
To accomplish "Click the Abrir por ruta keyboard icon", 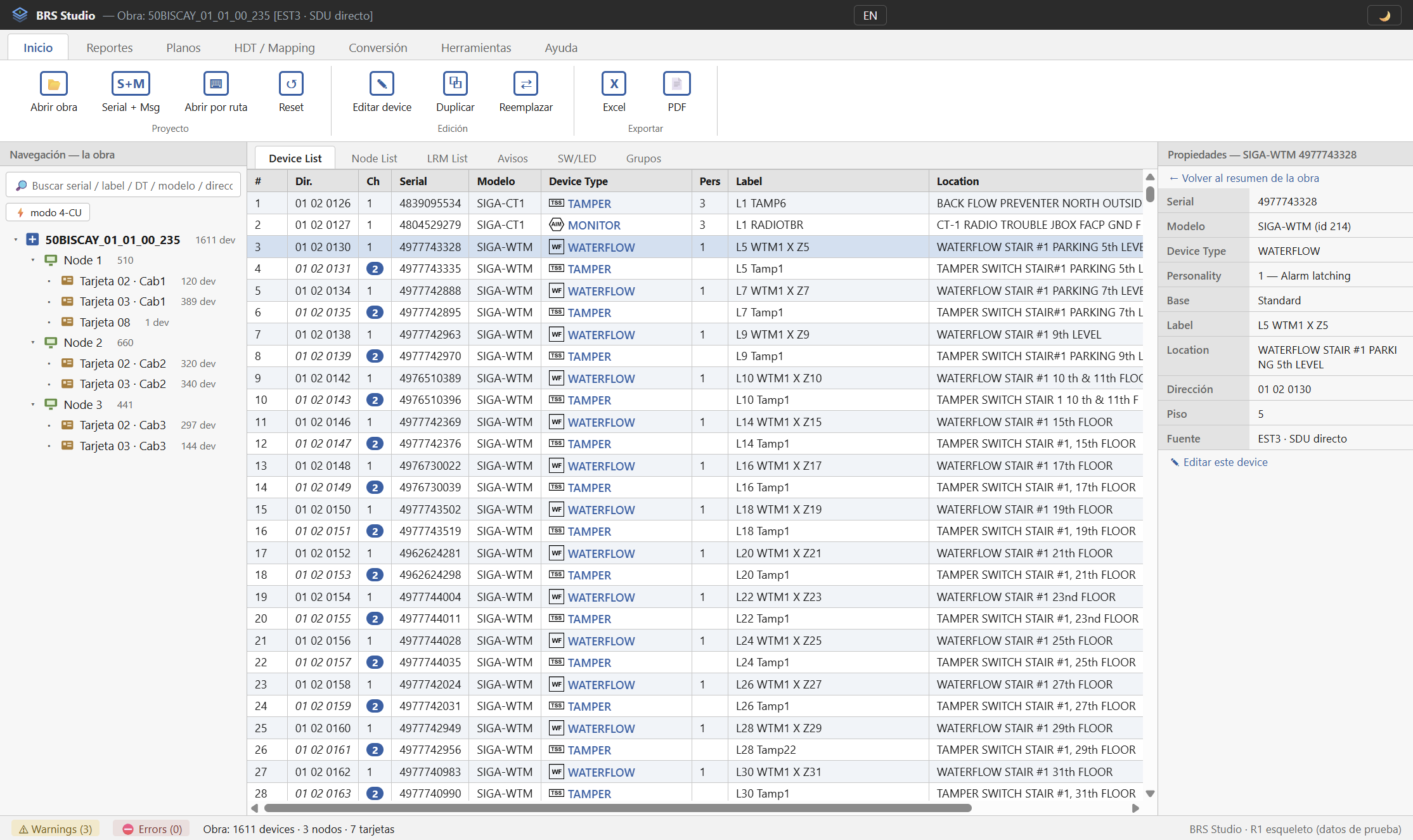I will coord(216,84).
